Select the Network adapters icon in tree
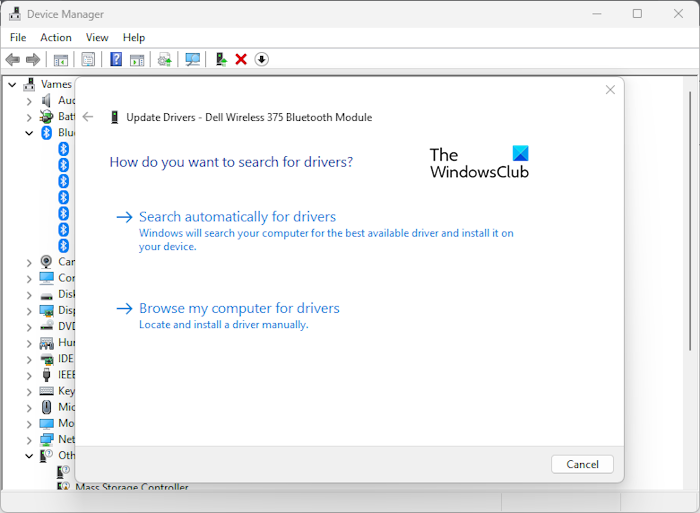This screenshot has height=513, width=700. click(x=46, y=439)
